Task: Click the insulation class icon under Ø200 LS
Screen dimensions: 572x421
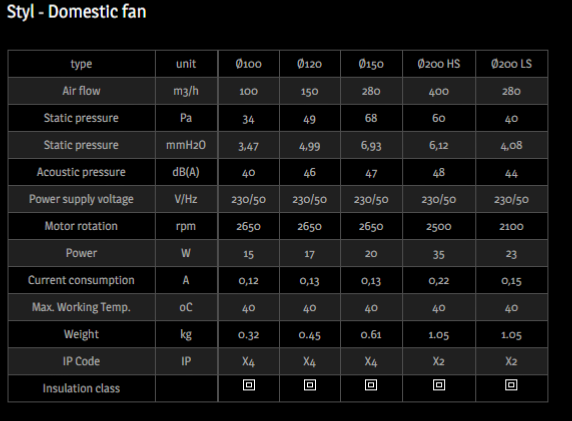Action: click(x=511, y=385)
